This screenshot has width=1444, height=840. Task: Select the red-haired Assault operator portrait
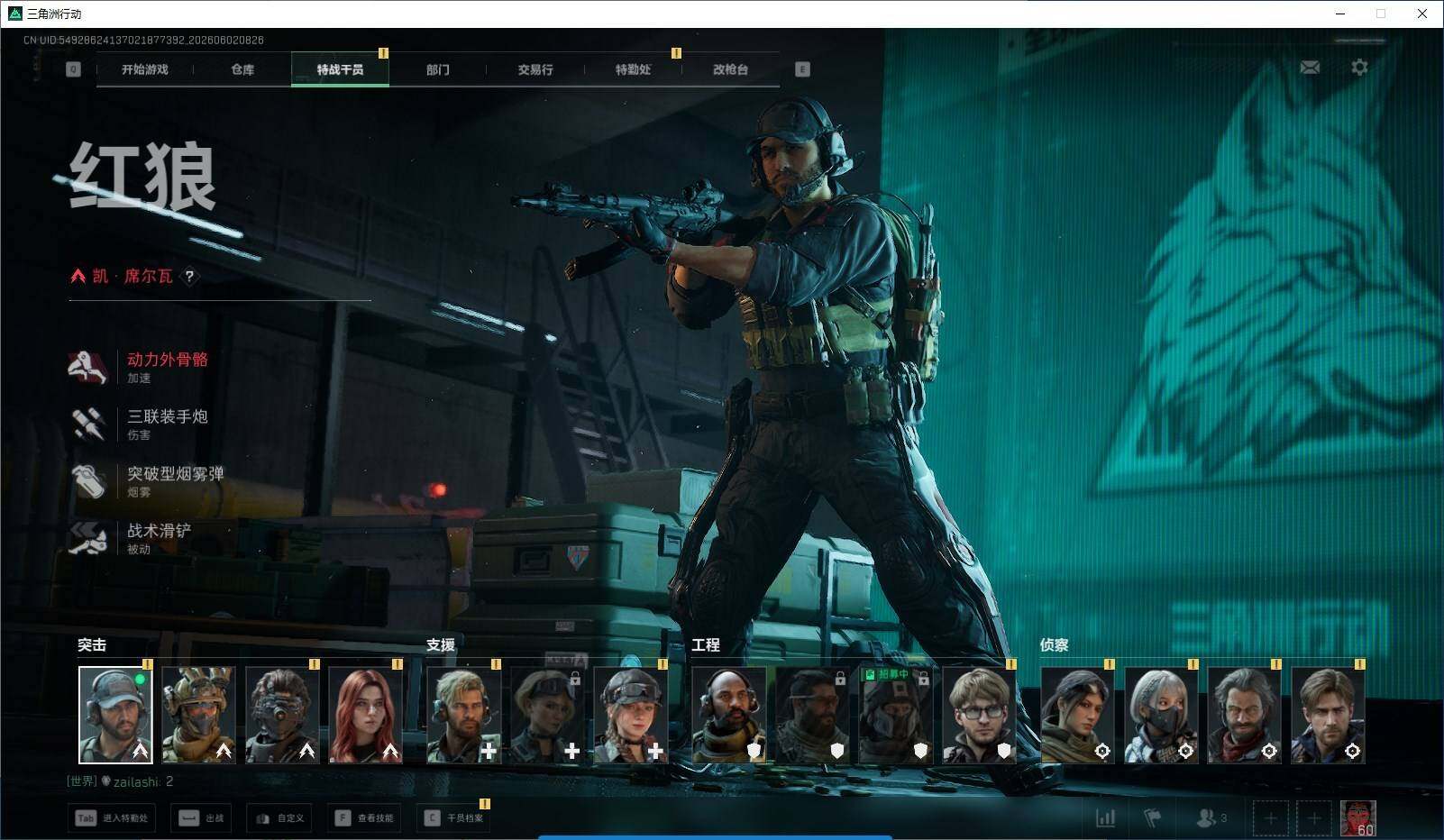[365, 715]
